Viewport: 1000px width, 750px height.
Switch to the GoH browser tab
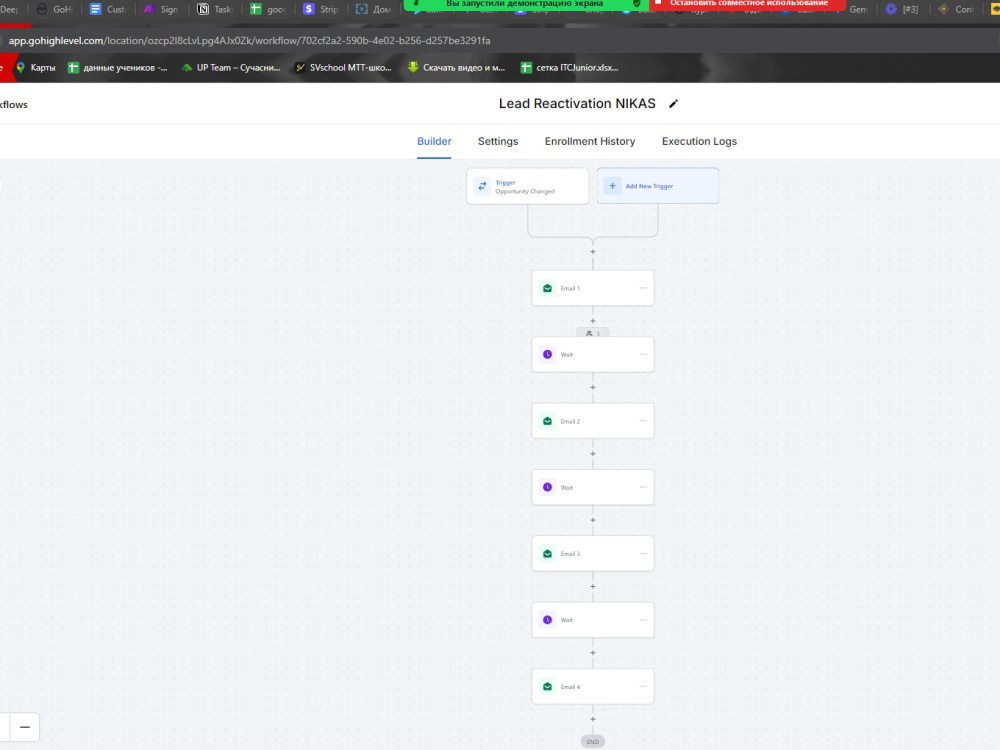tap(54, 10)
